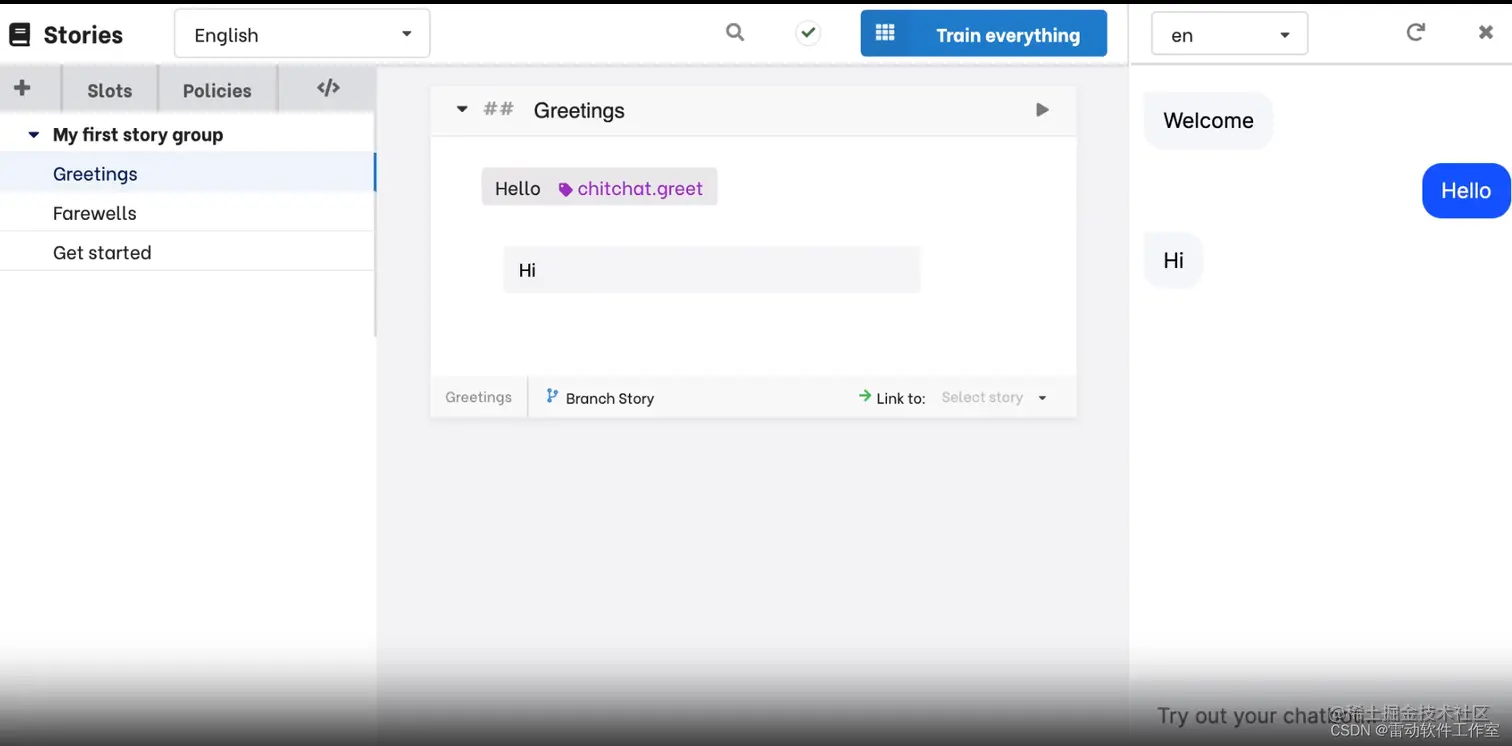The image size is (1512, 746).
Task: Open the Policies tab
Action: pos(217,90)
